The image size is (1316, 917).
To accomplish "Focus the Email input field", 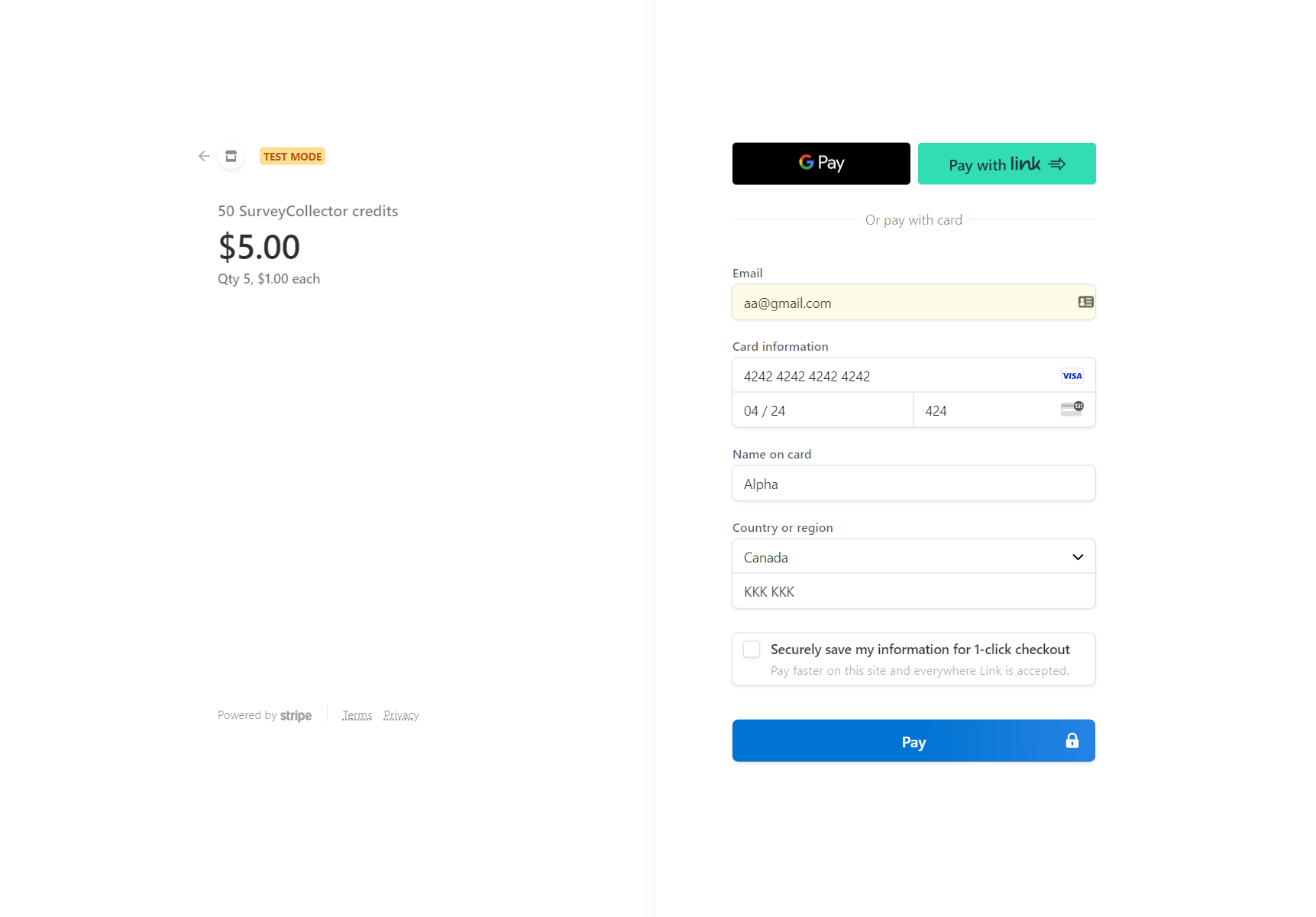I will coord(901,303).
